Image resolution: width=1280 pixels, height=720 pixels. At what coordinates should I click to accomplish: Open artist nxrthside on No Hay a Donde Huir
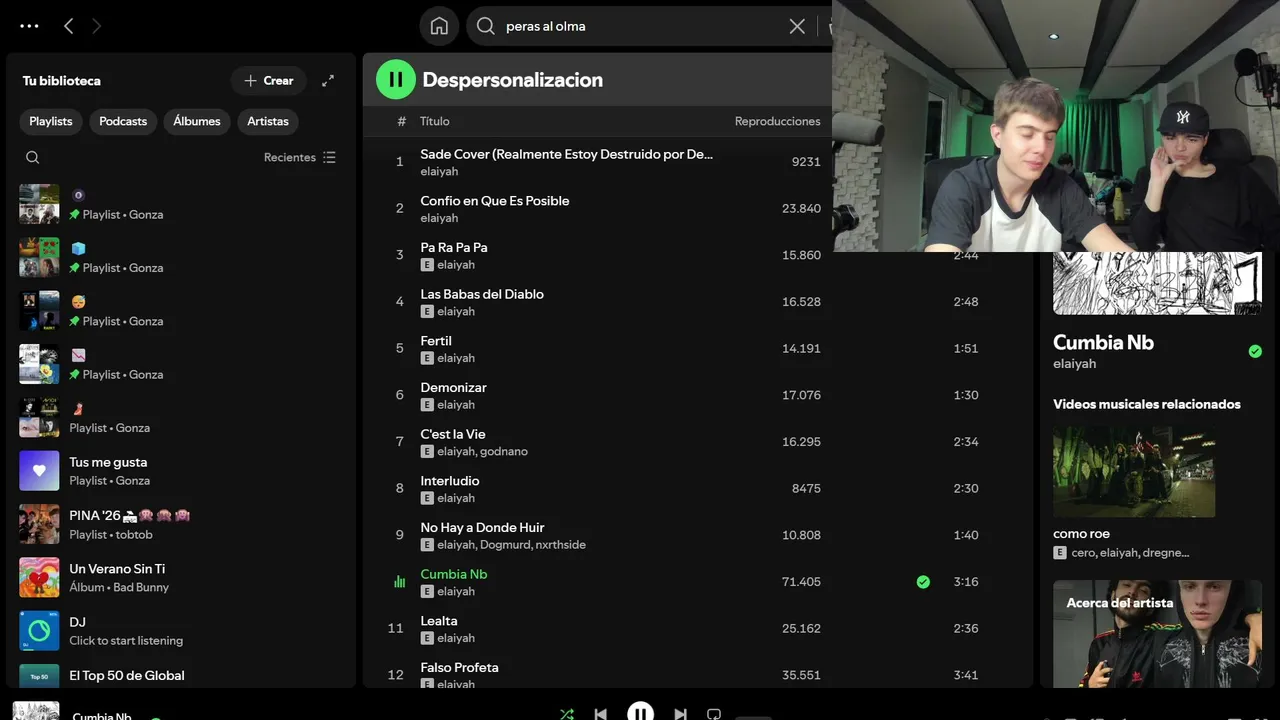coord(561,545)
